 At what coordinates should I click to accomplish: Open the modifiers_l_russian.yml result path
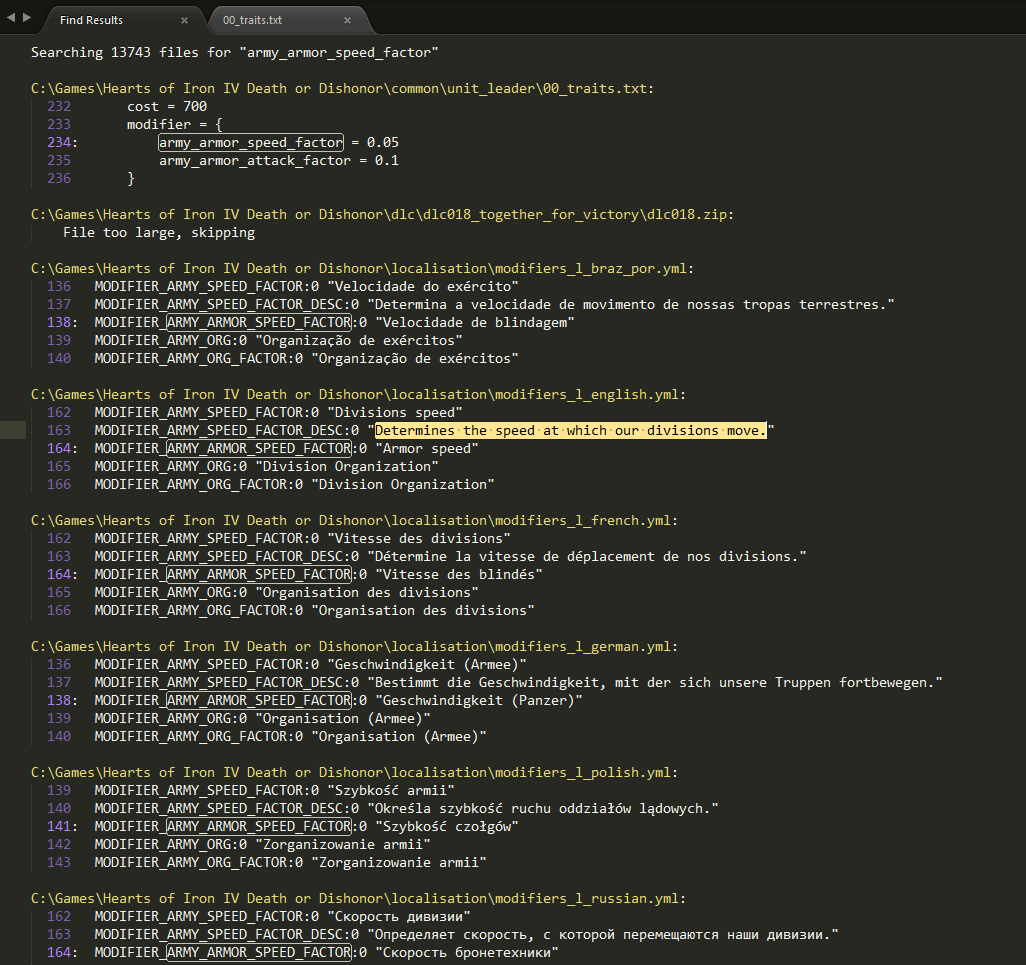358,898
